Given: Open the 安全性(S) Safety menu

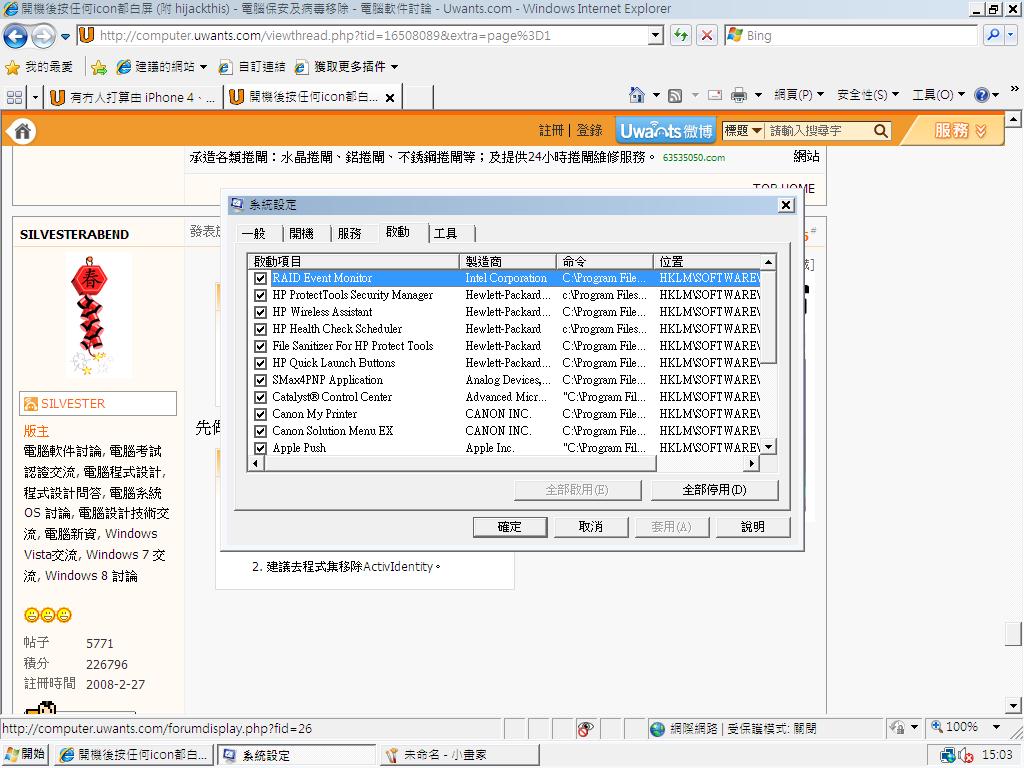Looking at the screenshot, I should [868, 95].
